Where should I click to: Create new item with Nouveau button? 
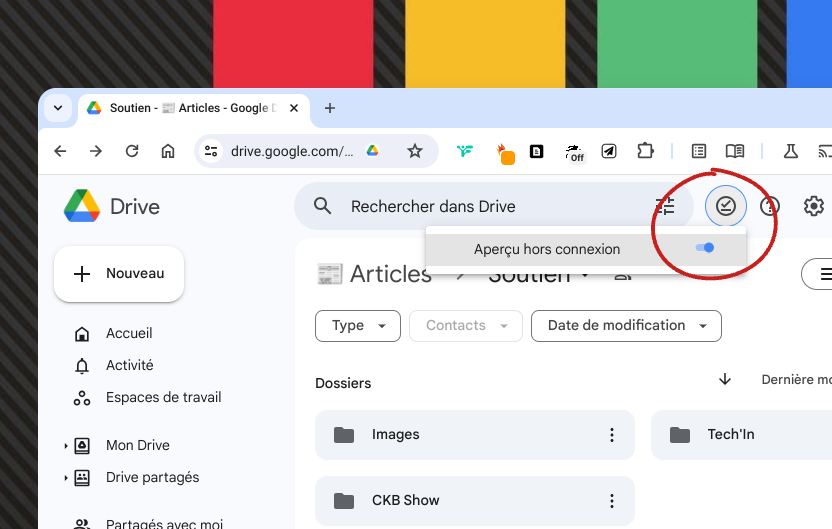tap(119, 274)
